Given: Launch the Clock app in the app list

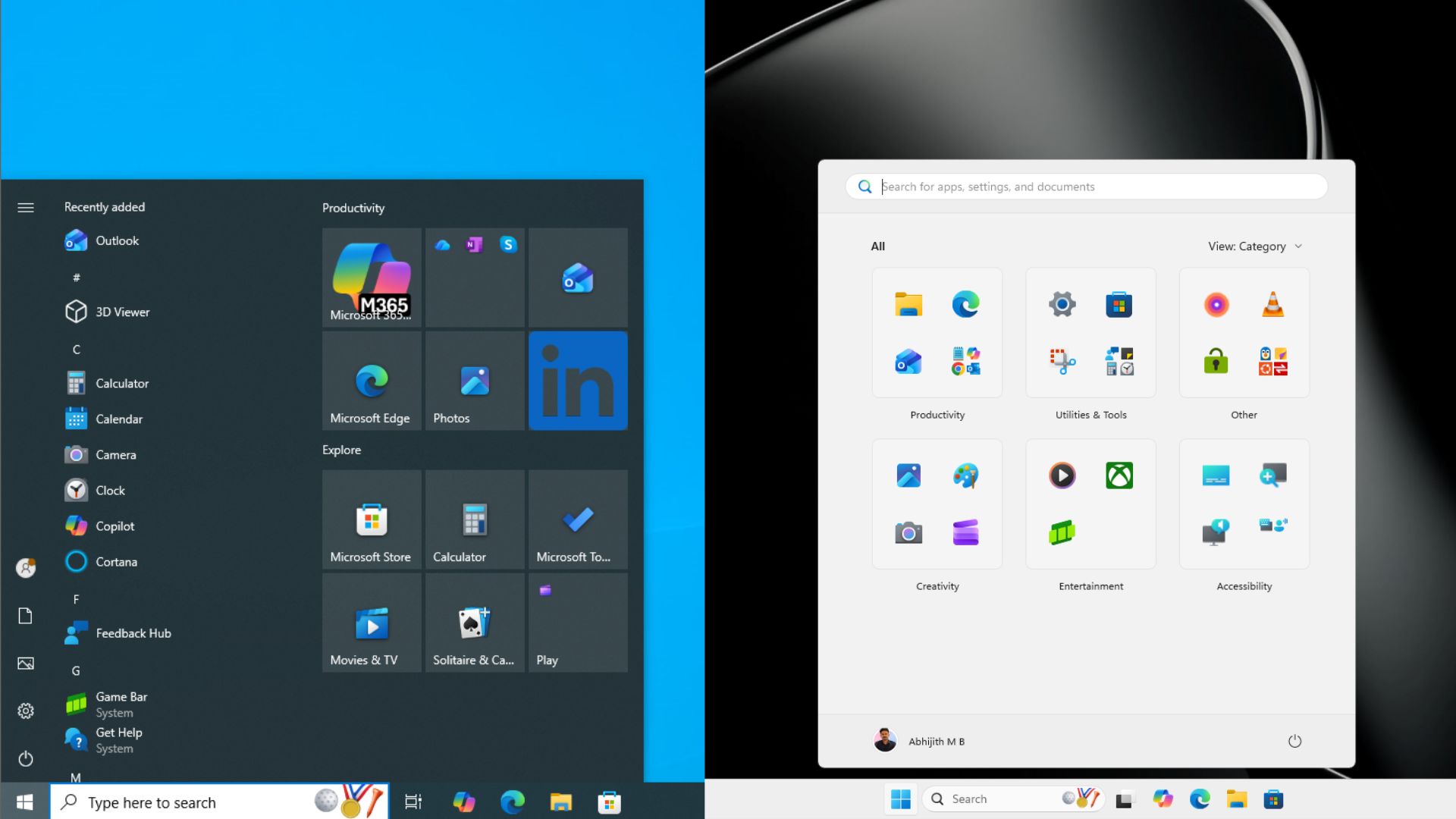Looking at the screenshot, I should pyautogui.click(x=95, y=490).
